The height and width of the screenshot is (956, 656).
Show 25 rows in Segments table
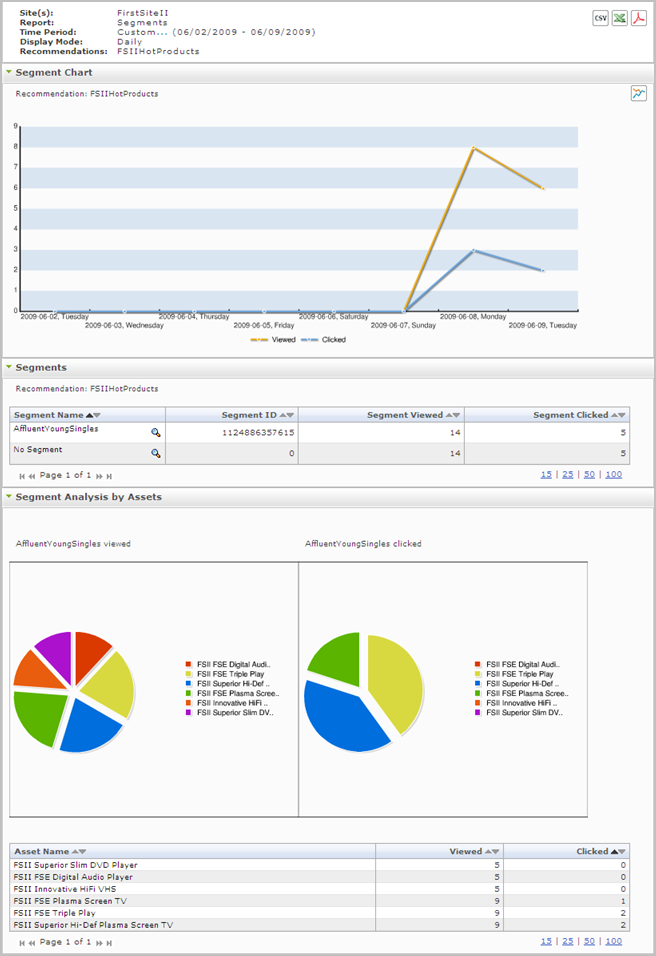pyautogui.click(x=568, y=474)
